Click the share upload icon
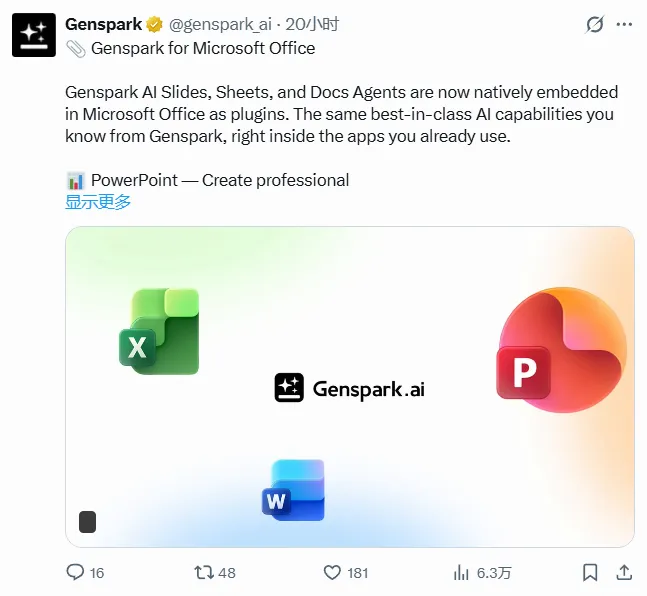 [x=624, y=572]
